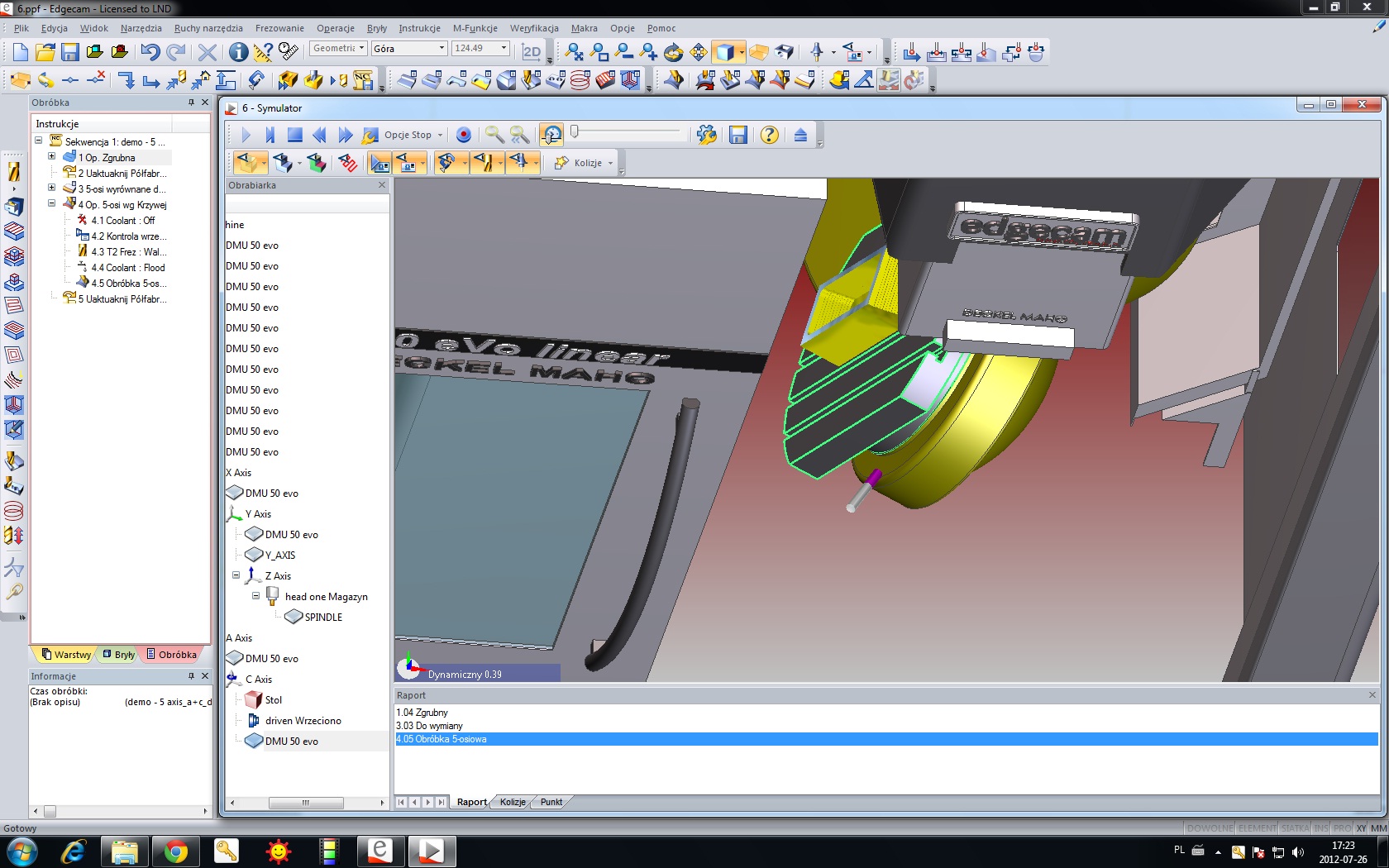This screenshot has height=868, width=1389.
Task: Select 4.1 Coolant : Off instruction
Action: click(122, 221)
